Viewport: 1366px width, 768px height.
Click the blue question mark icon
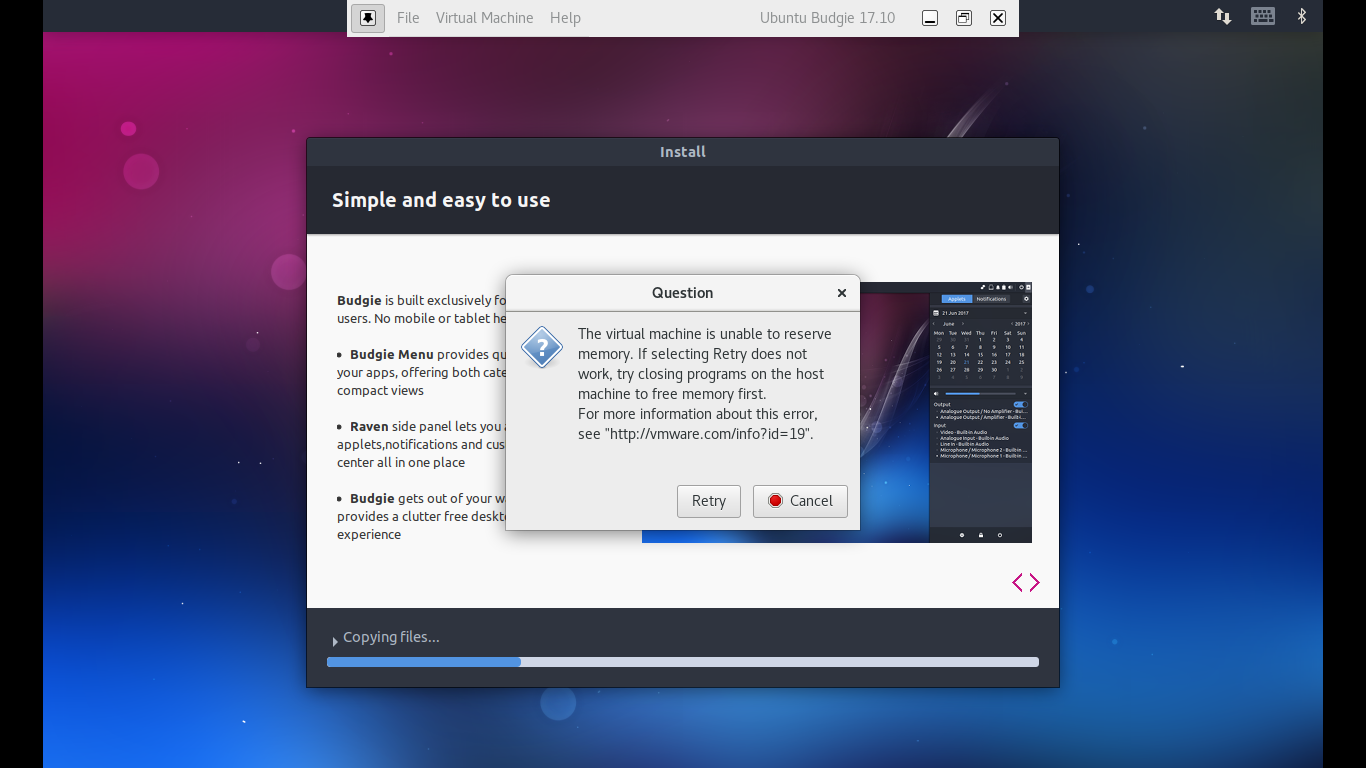542,347
